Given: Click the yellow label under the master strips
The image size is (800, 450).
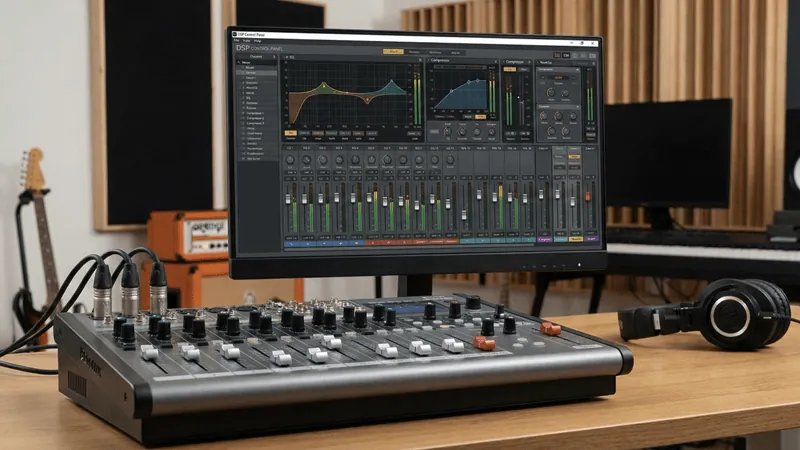Looking at the screenshot, I should click(x=576, y=239).
